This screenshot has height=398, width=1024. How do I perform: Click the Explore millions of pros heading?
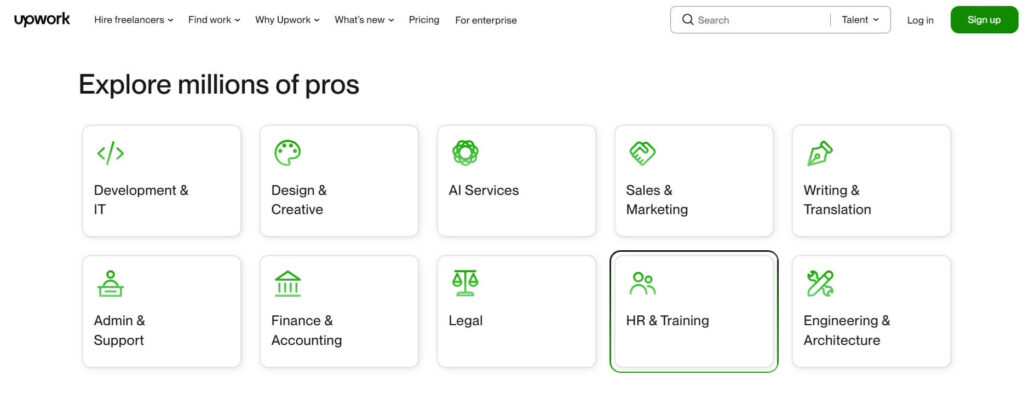[x=219, y=85]
